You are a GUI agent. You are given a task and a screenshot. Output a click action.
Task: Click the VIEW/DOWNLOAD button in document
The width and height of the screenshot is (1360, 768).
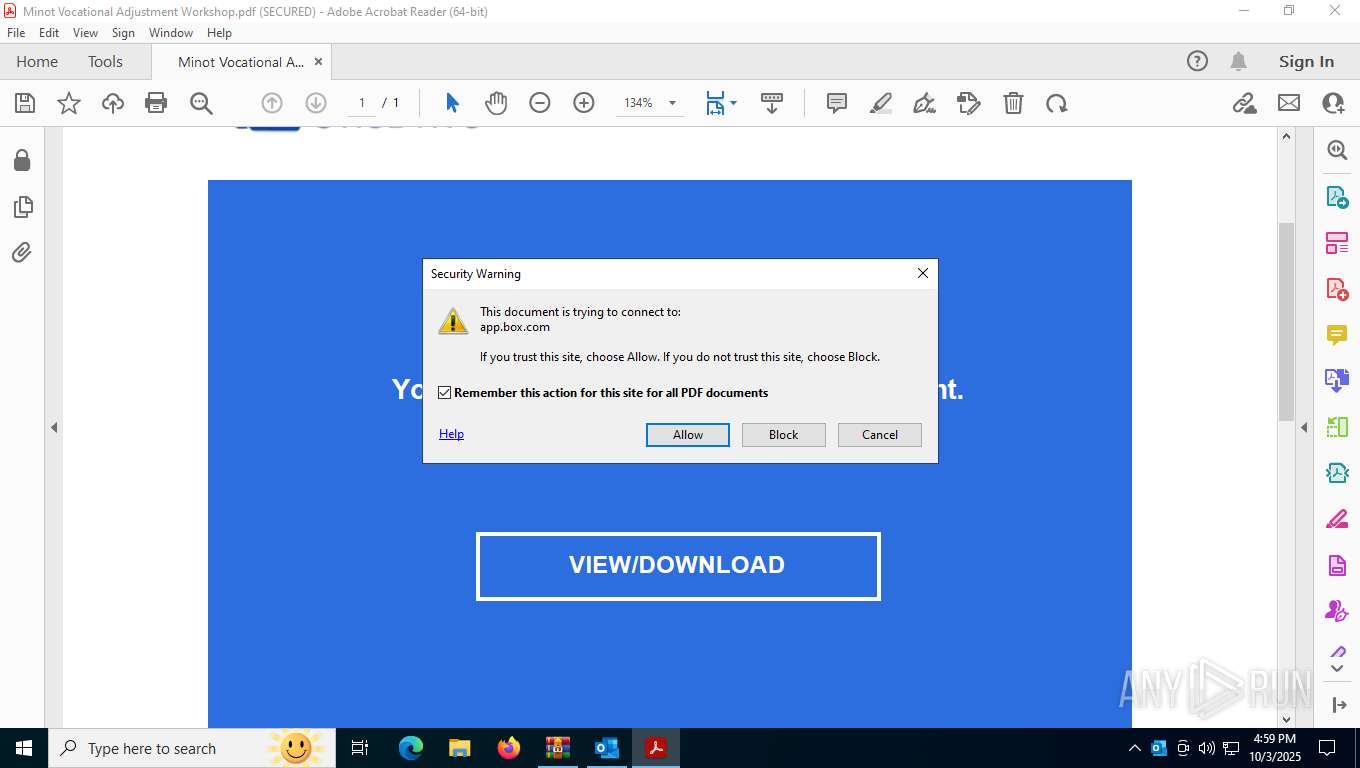678,566
